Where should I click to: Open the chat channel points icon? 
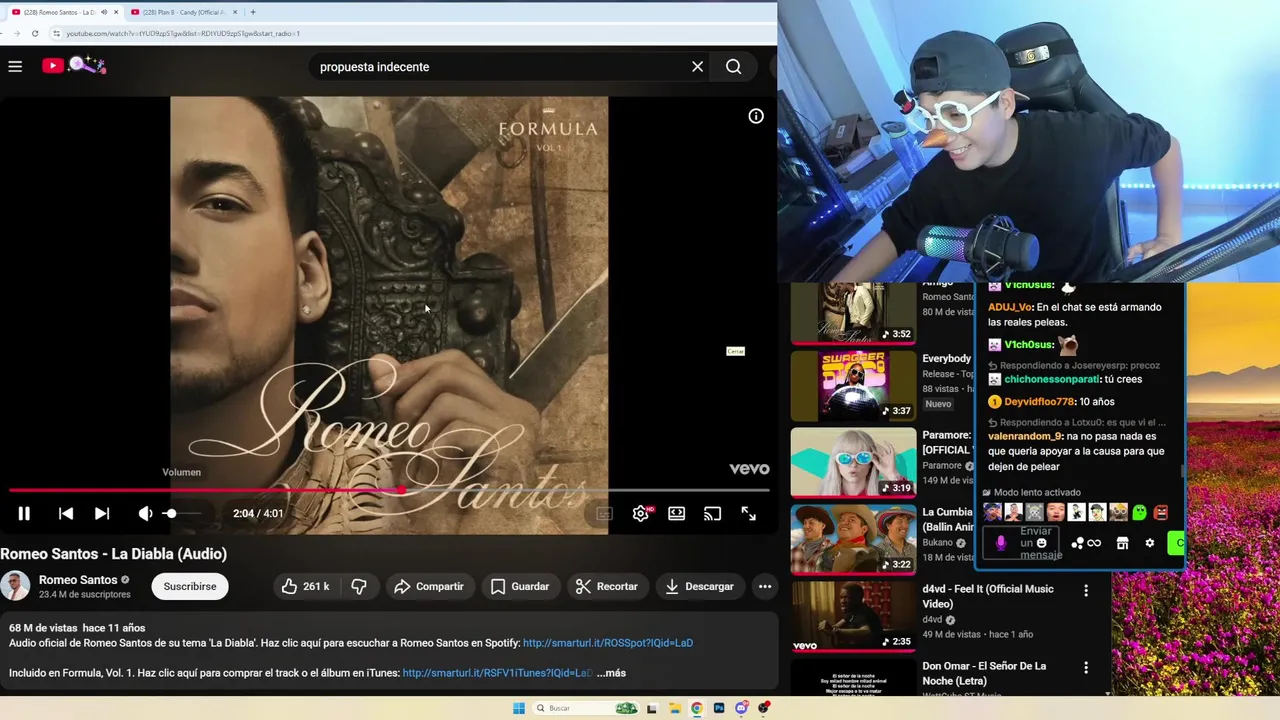1077,543
